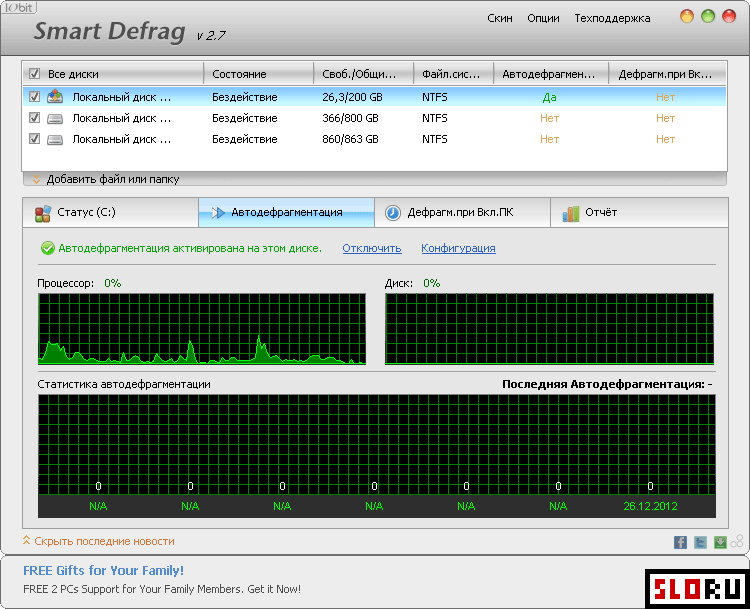Viewport: 750px width, 609px height.
Task: Toggle autodefrag 'Нет' on 860/863 GB disk
Action: pos(550,139)
